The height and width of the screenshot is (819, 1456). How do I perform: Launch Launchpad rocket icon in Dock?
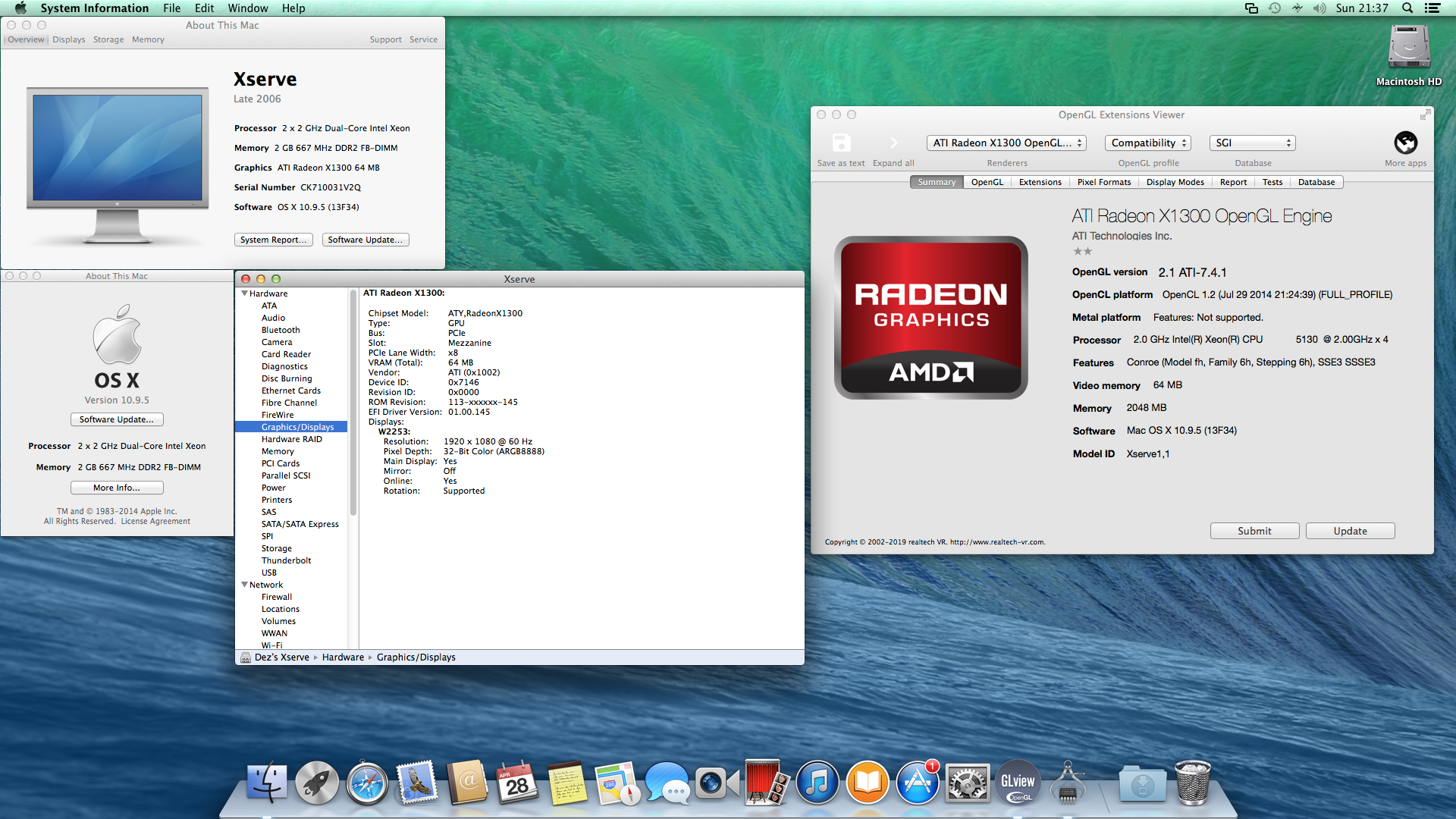[x=317, y=783]
